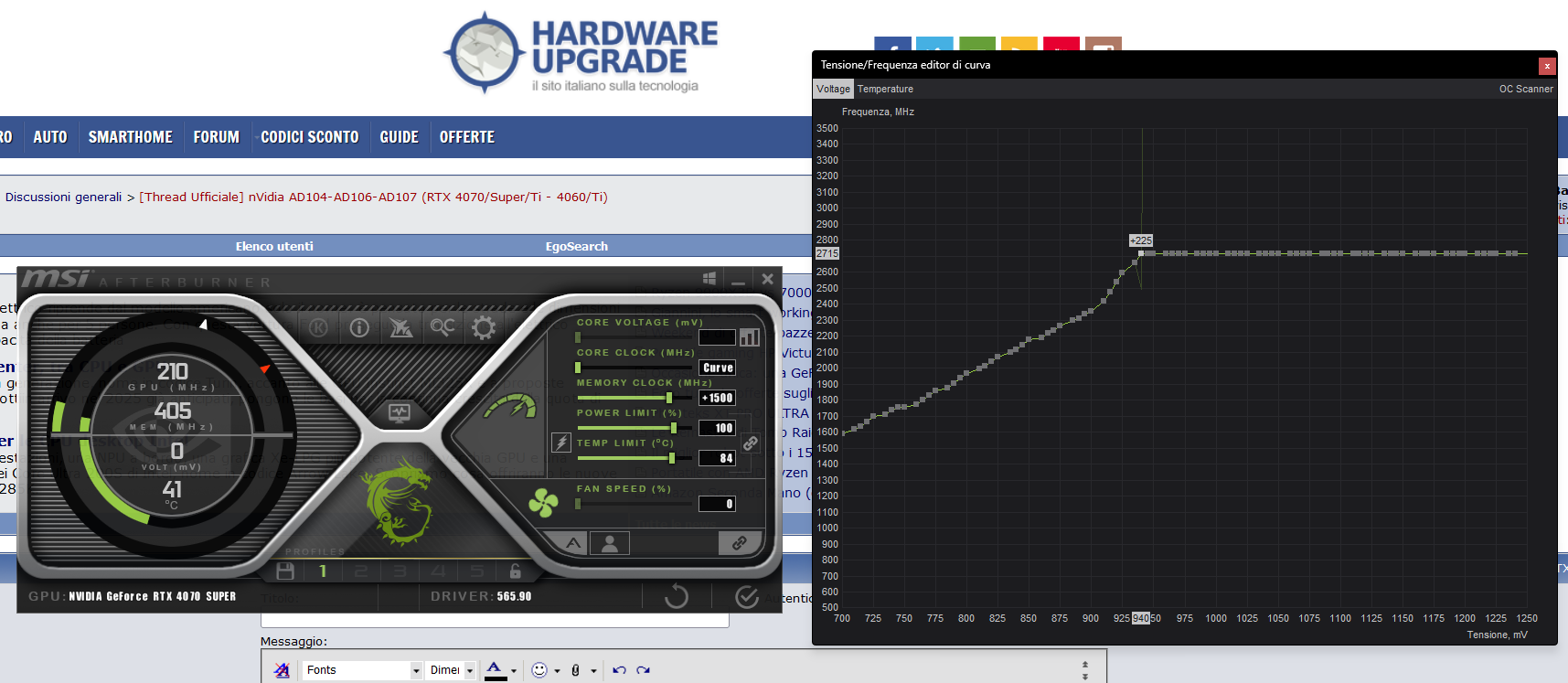The width and height of the screenshot is (1568, 683).
Task: Select profile slot 2
Action: [361, 571]
